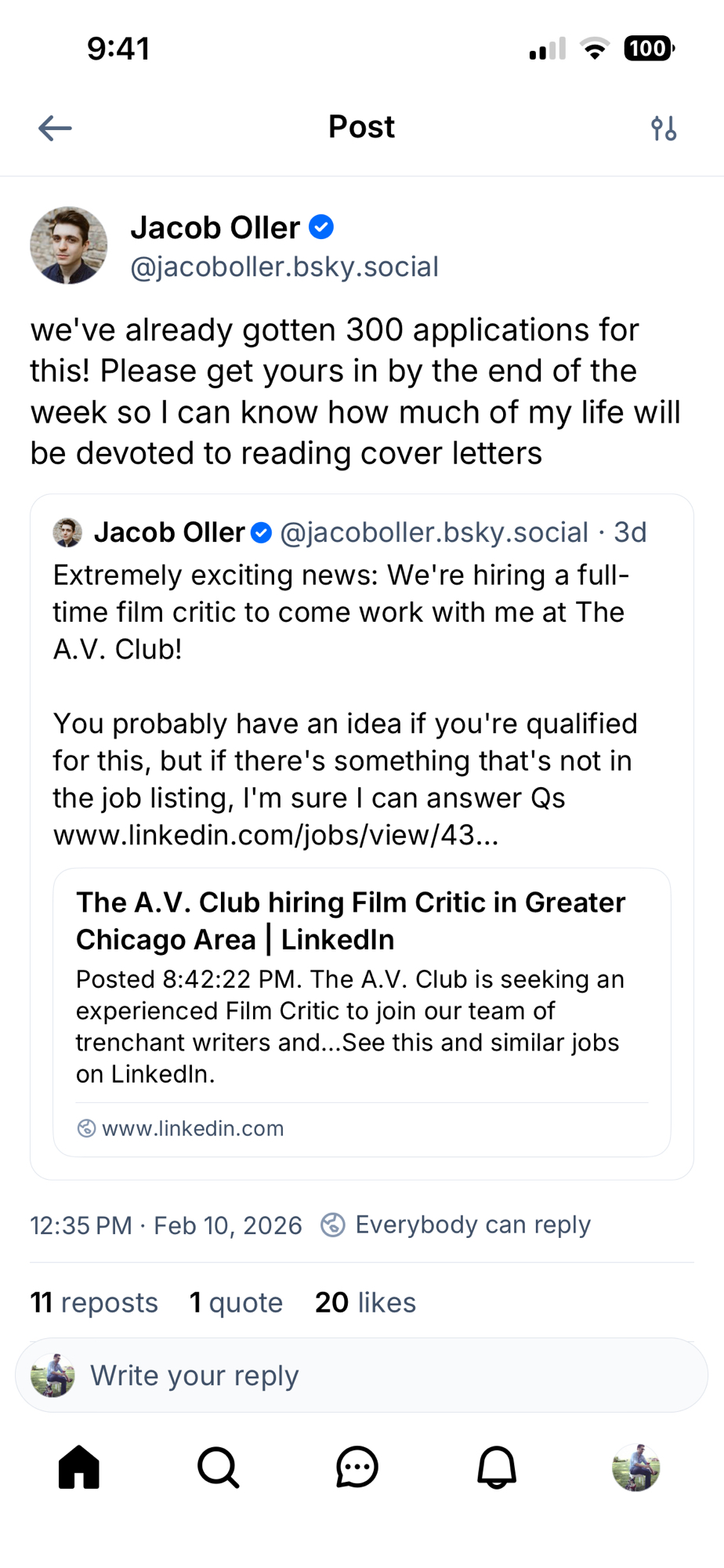Image resolution: width=724 pixels, height=1568 pixels.
Task: Open the Search tab
Action: point(218,1467)
